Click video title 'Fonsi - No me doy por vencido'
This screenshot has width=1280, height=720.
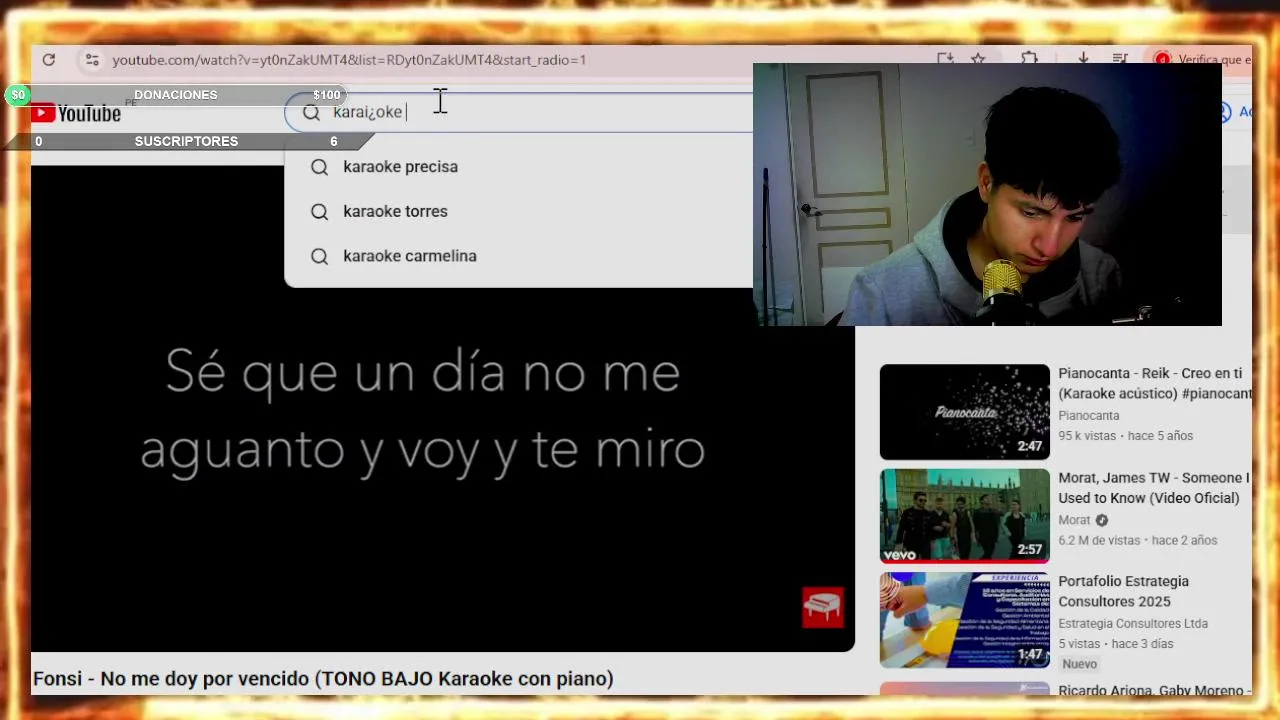point(323,679)
